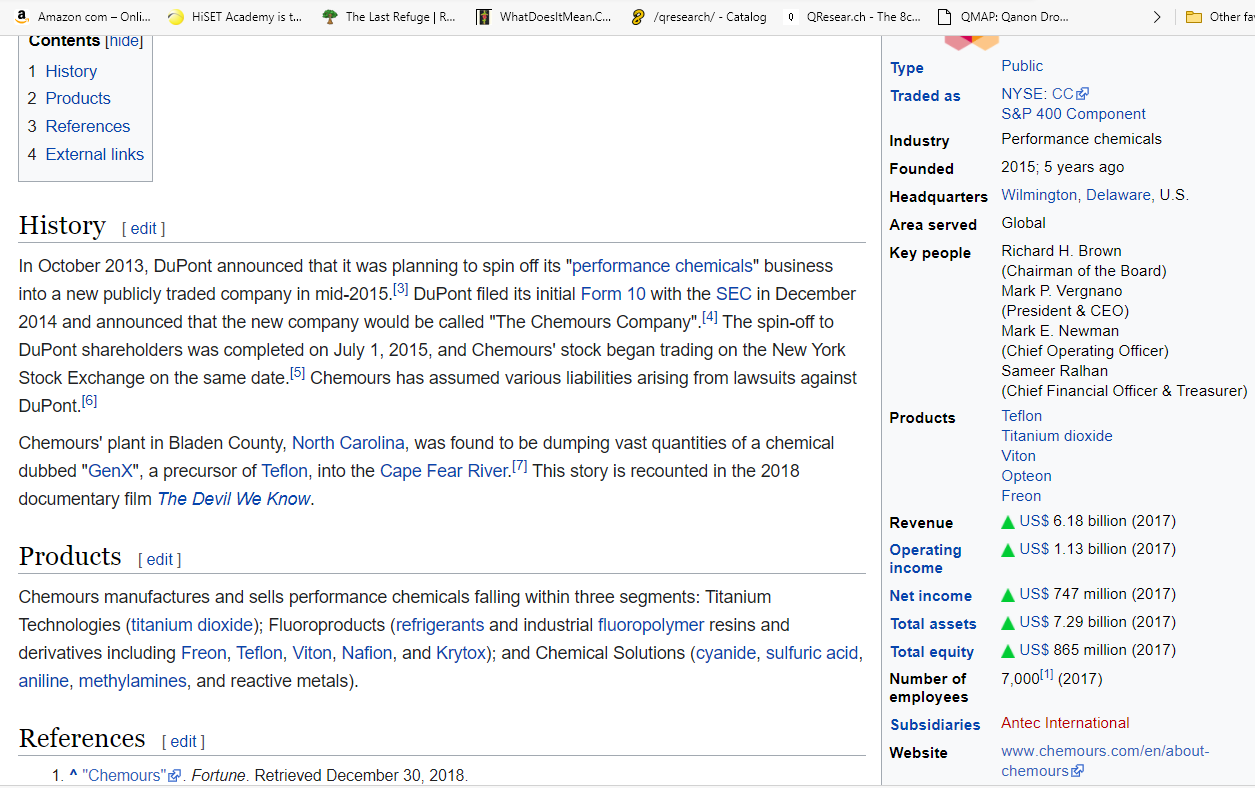This screenshot has width=1255, height=788.
Task: Open the QResear.ch bookmark
Action: (853, 17)
